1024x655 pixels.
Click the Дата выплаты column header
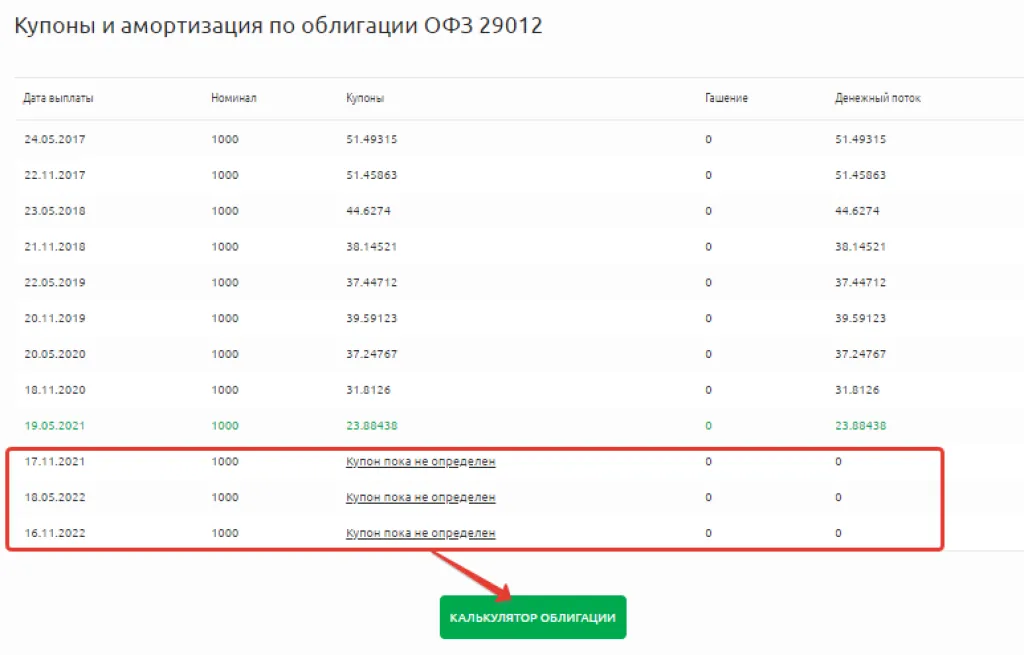point(59,99)
